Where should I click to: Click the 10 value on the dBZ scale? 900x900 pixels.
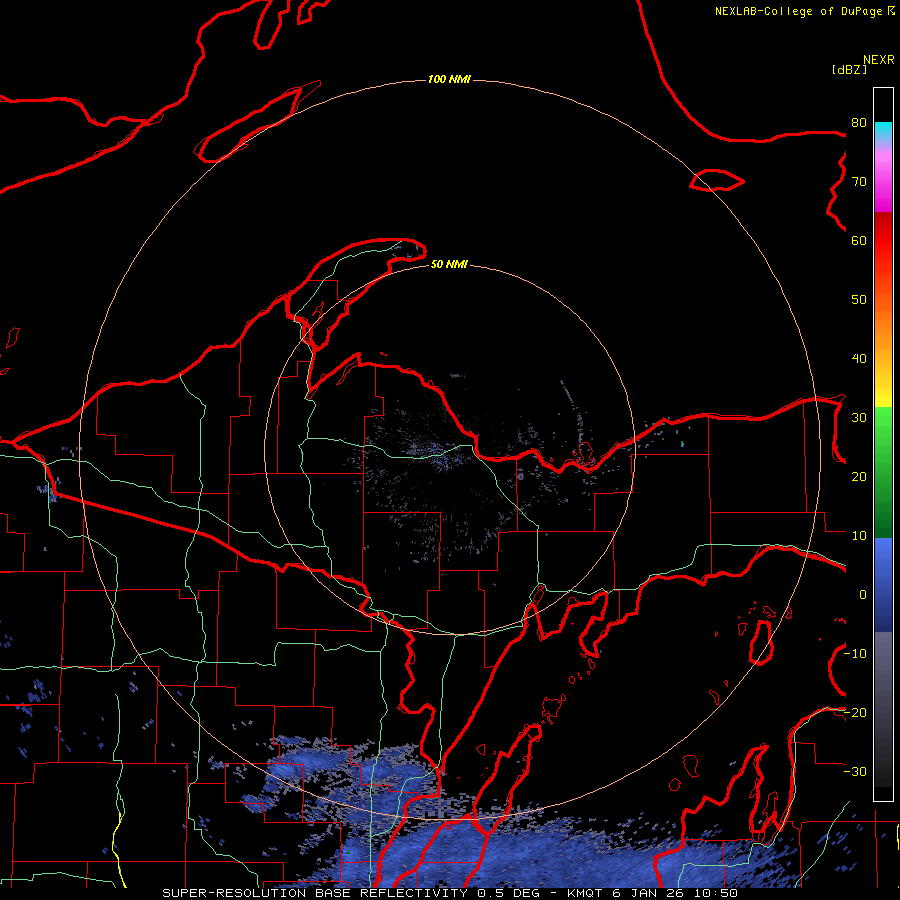tap(859, 536)
